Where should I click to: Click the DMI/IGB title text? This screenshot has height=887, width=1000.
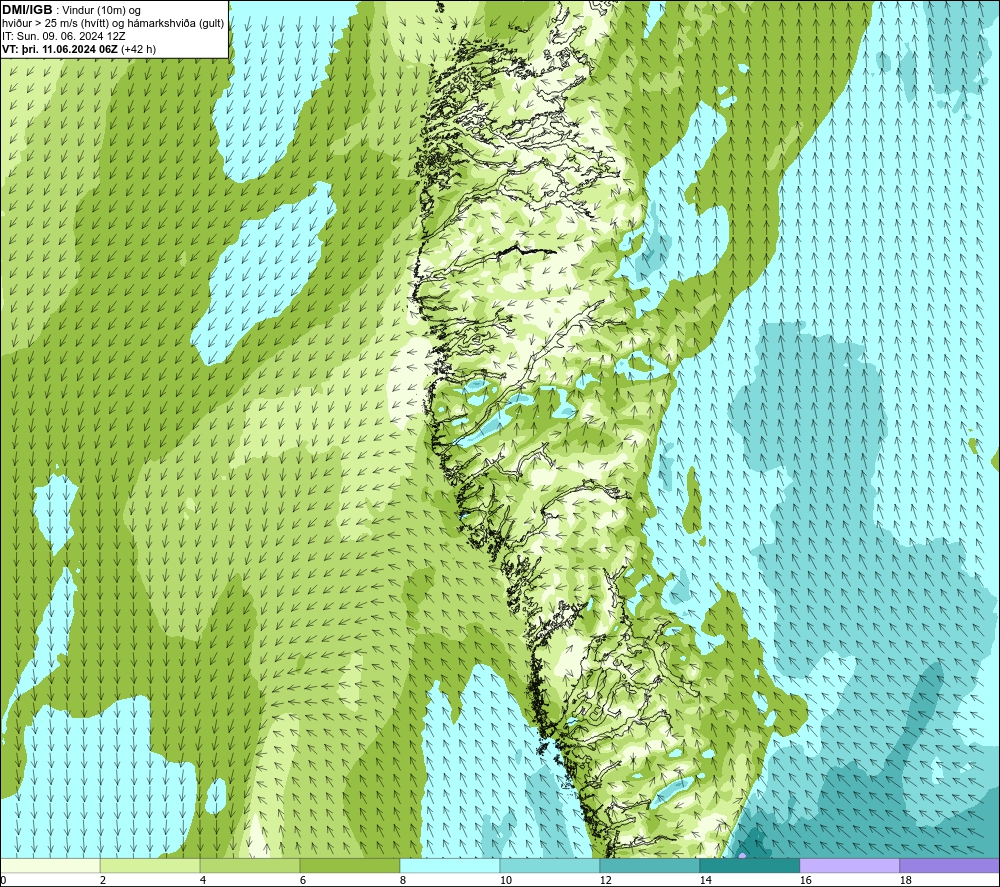27,10
